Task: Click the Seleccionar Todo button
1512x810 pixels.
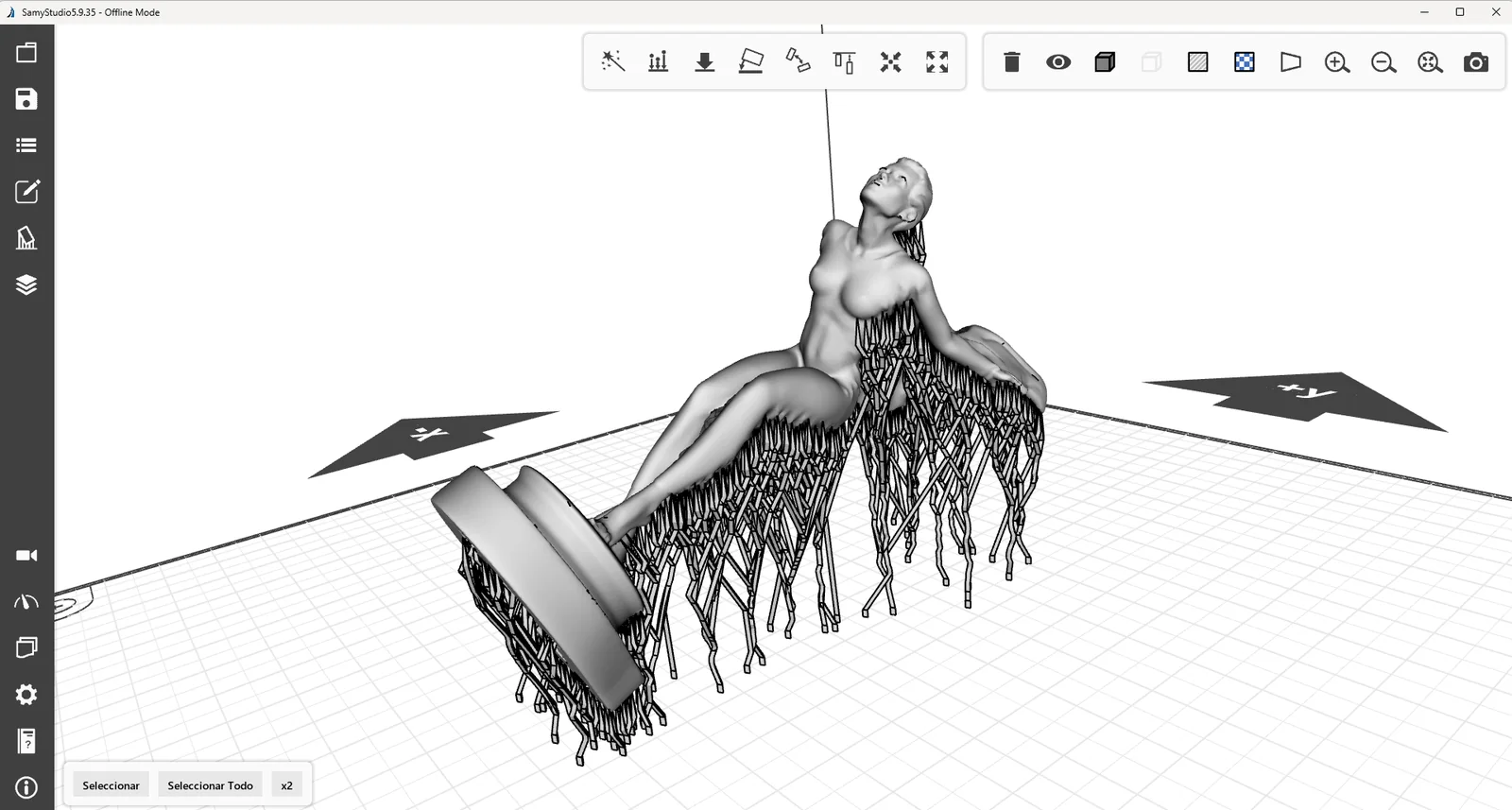Action: [210, 785]
